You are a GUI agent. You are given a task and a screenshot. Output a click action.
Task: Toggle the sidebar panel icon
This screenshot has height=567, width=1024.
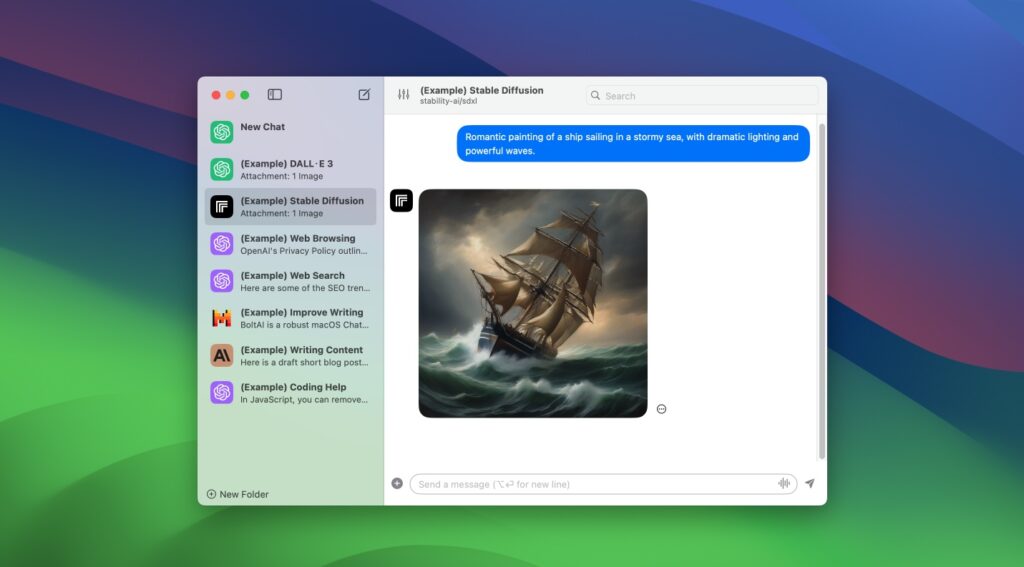click(x=275, y=95)
